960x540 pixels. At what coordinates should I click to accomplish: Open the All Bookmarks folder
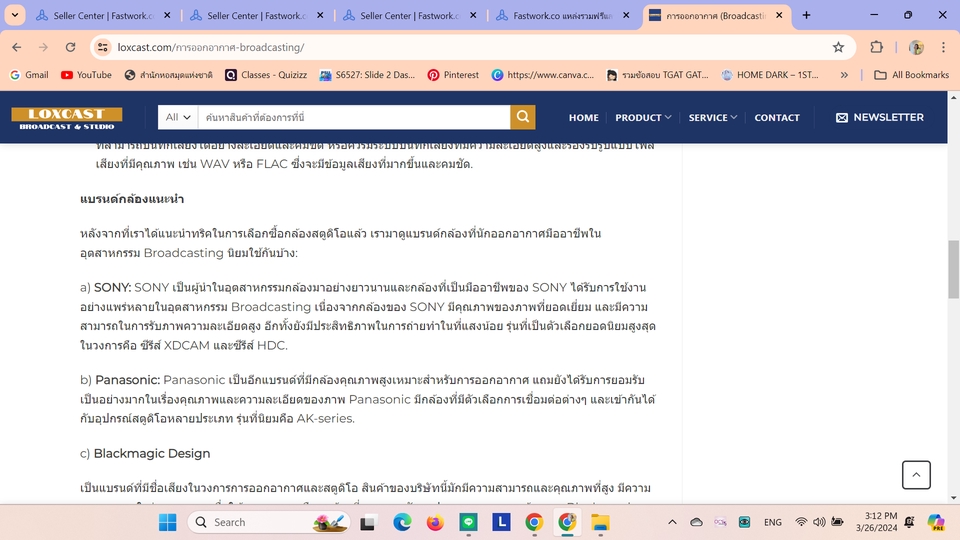(912, 75)
